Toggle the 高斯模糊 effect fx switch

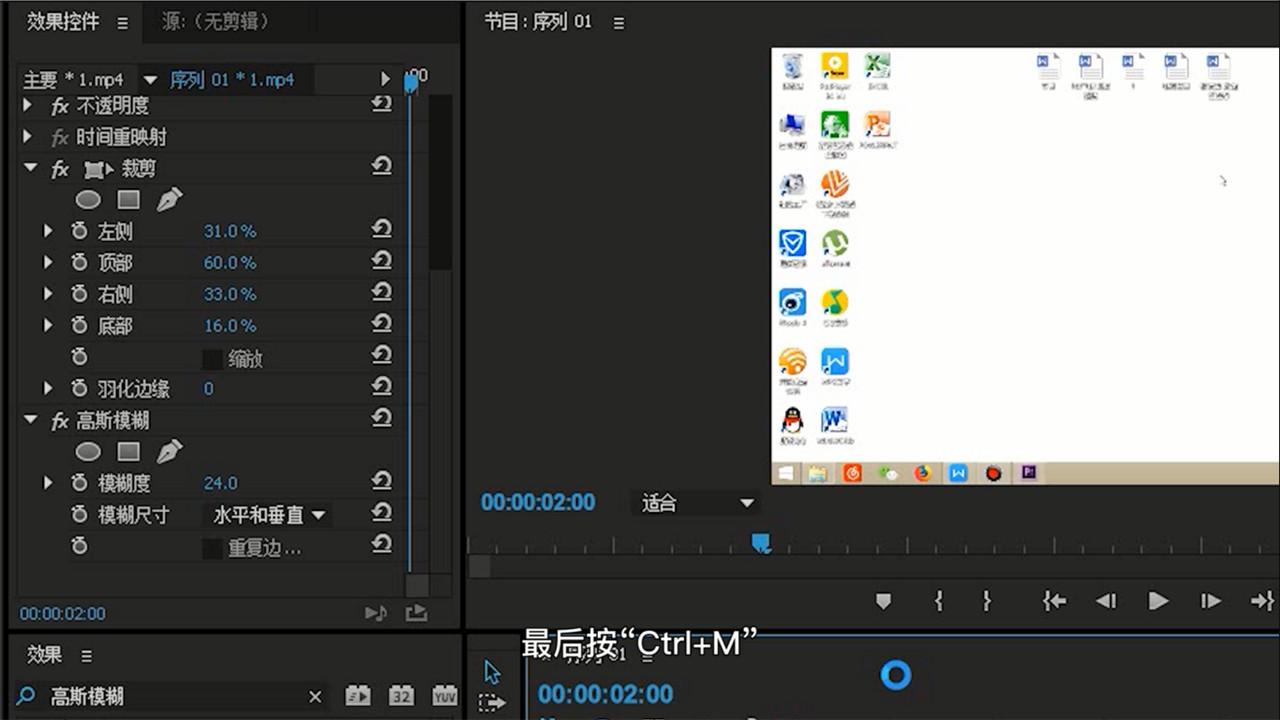(60, 421)
